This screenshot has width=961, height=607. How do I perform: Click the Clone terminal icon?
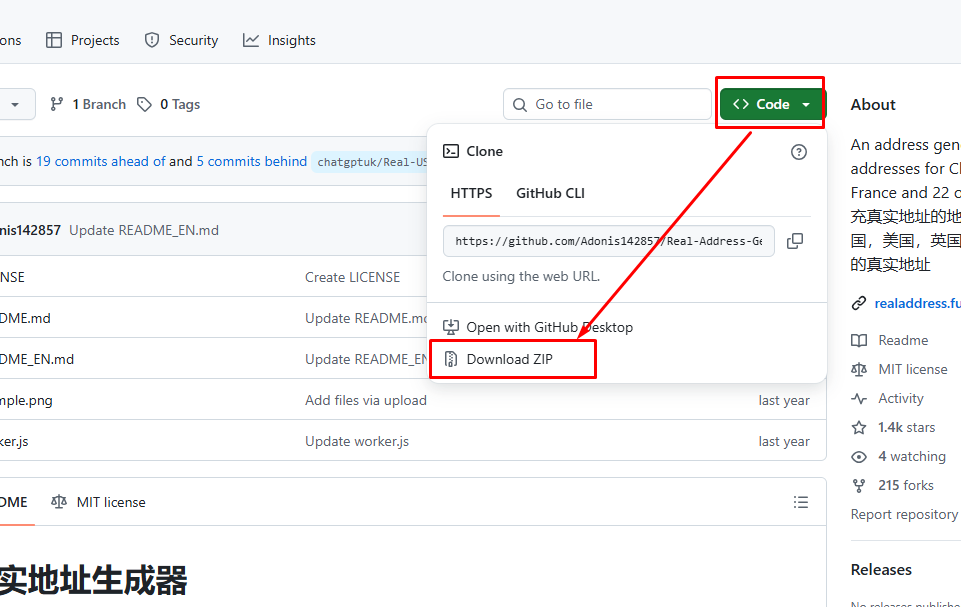click(451, 151)
